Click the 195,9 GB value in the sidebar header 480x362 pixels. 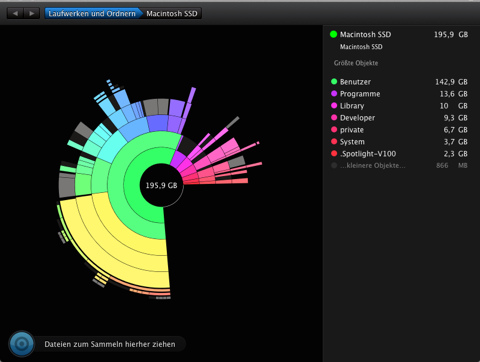(451, 34)
